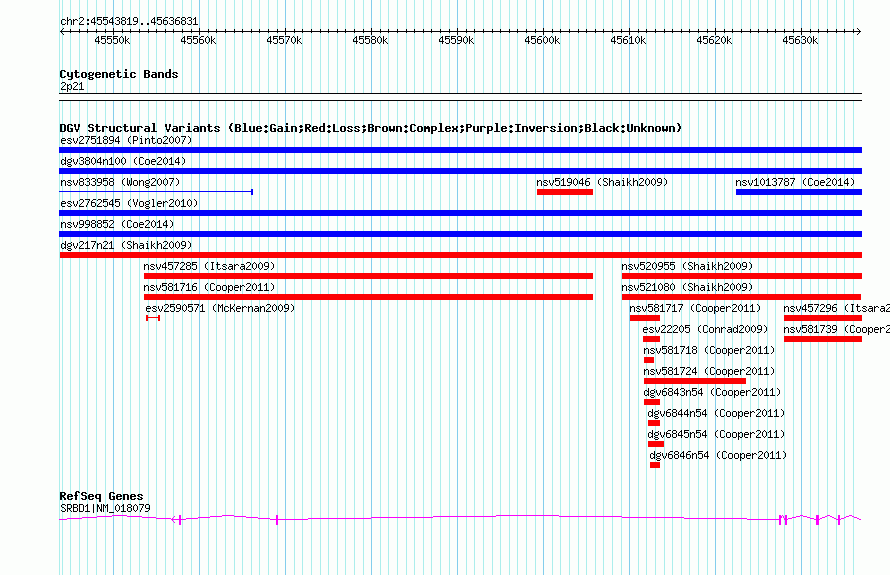The width and height of the screenshot is (890, 575).
Task: Click the 45620k scale tick label
Action: tap(714, 40)
